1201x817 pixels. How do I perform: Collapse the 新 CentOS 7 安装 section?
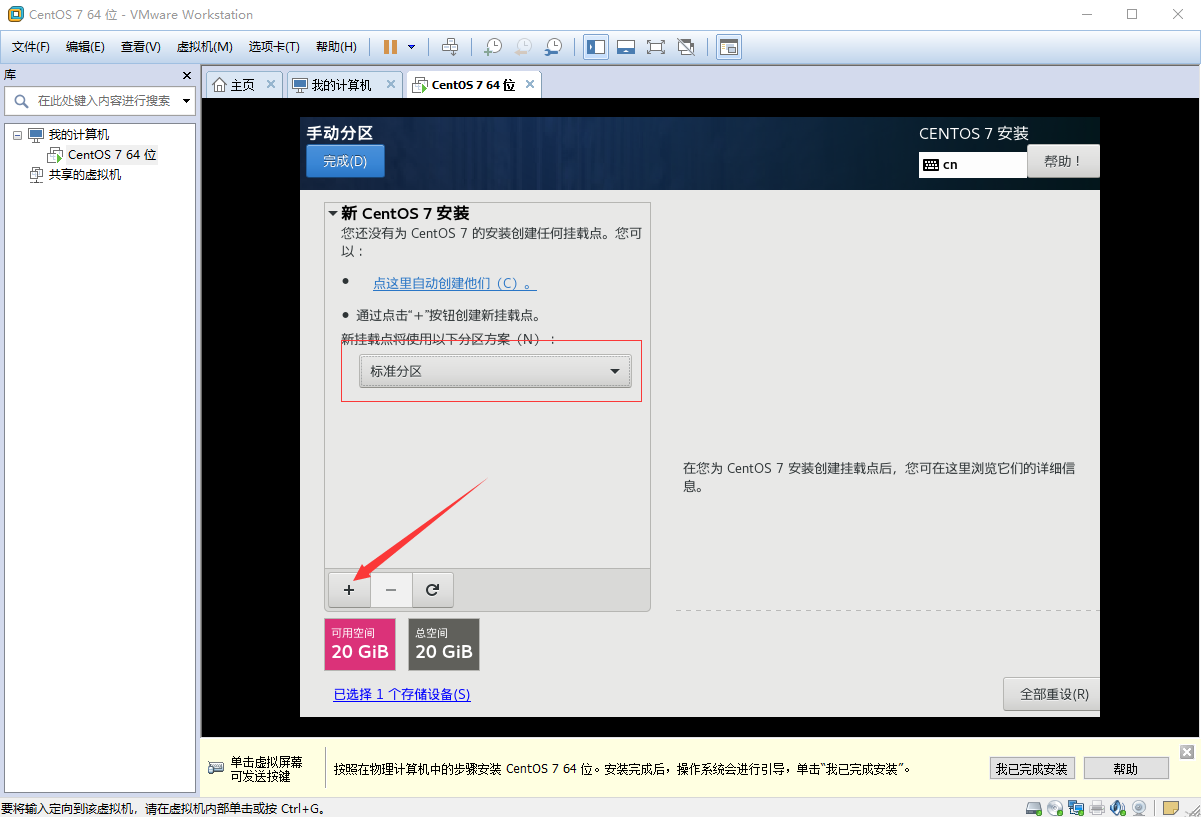pyautogui.click(x=333, y=213)
